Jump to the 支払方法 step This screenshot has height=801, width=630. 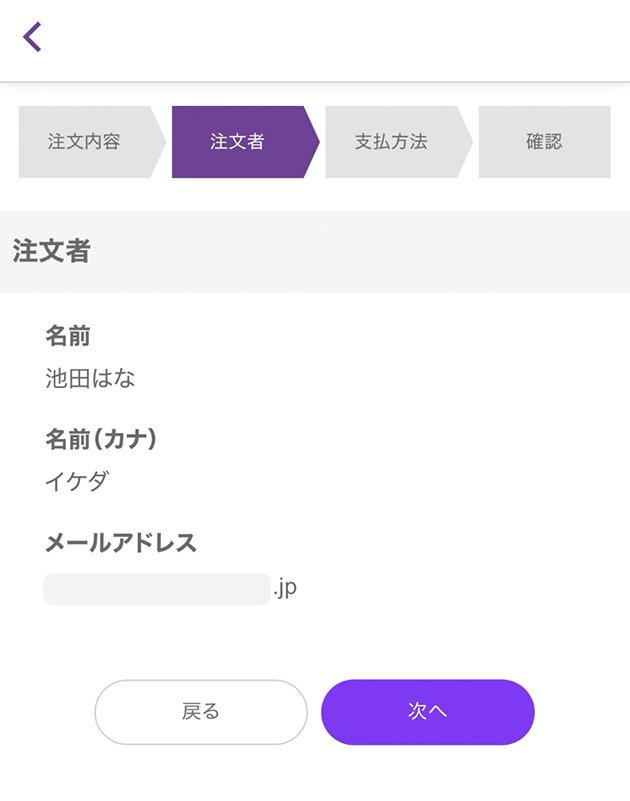(391, 142)
